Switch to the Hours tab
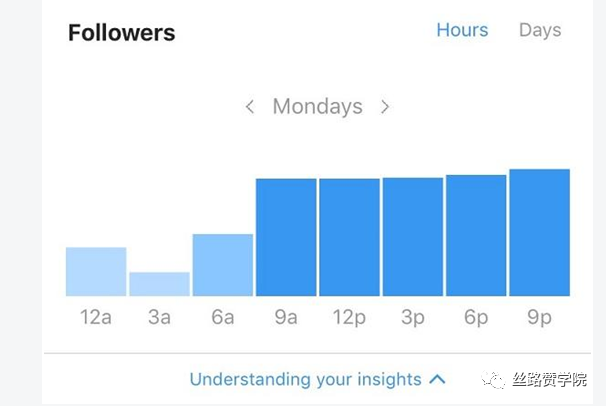The height and width of the screenshot is (406, 606). pos(462,30)
